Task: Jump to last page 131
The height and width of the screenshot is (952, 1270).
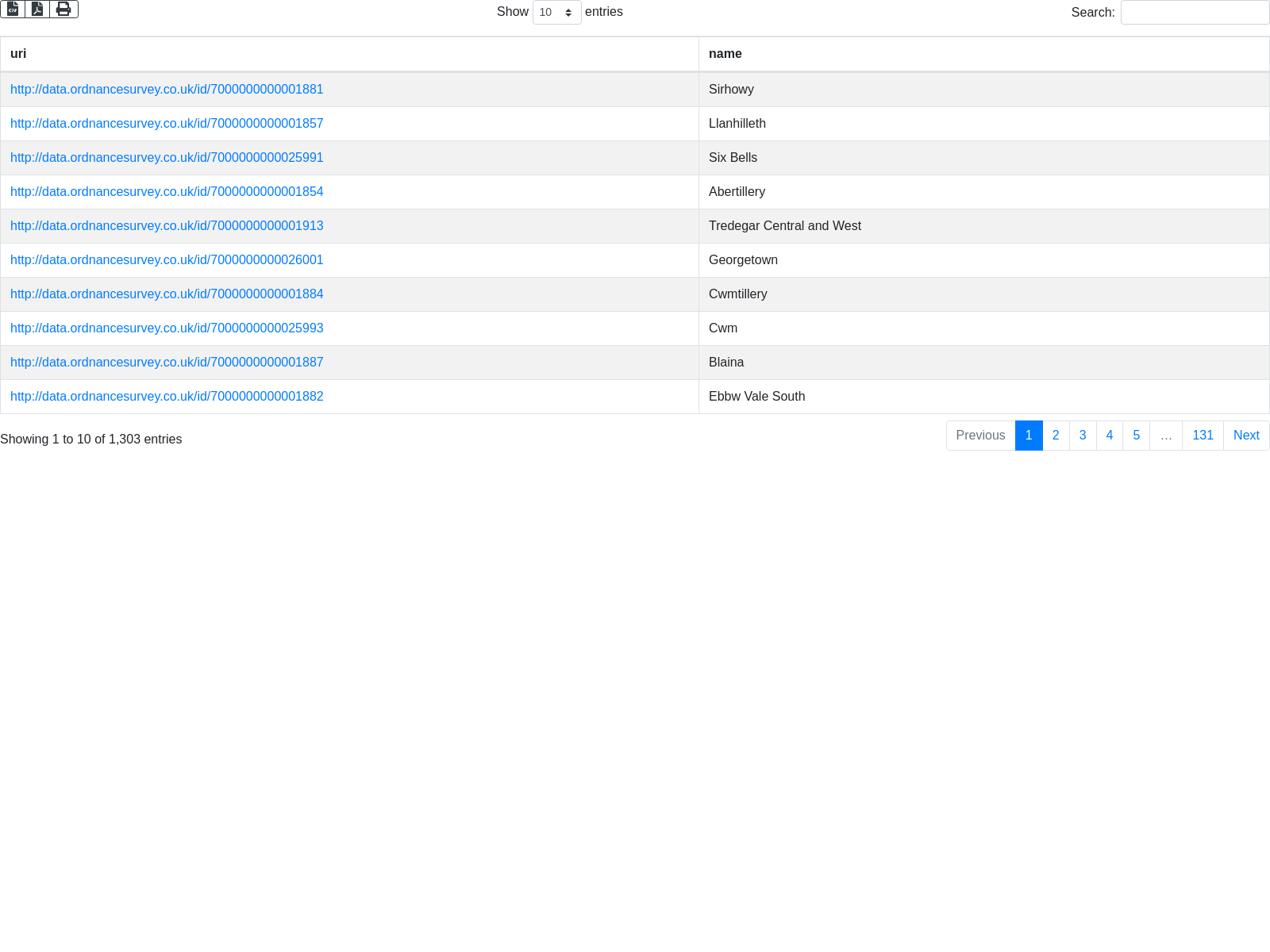Action: [1203, 436]
